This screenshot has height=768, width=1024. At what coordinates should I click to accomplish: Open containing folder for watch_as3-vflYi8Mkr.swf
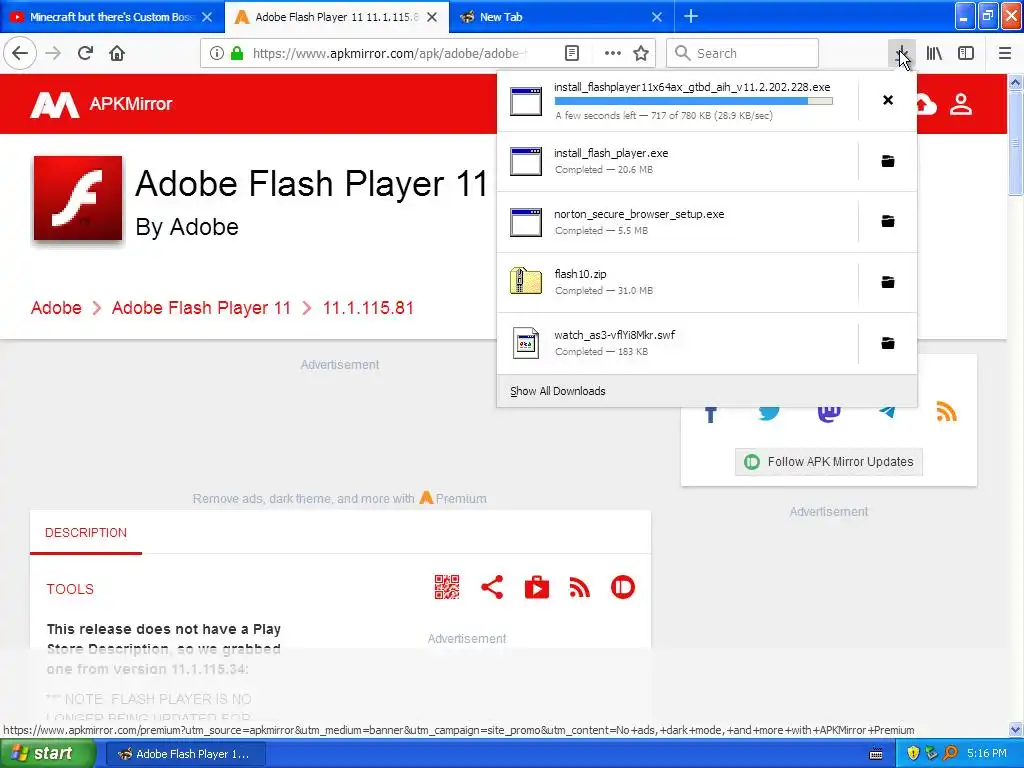[888, 343]
